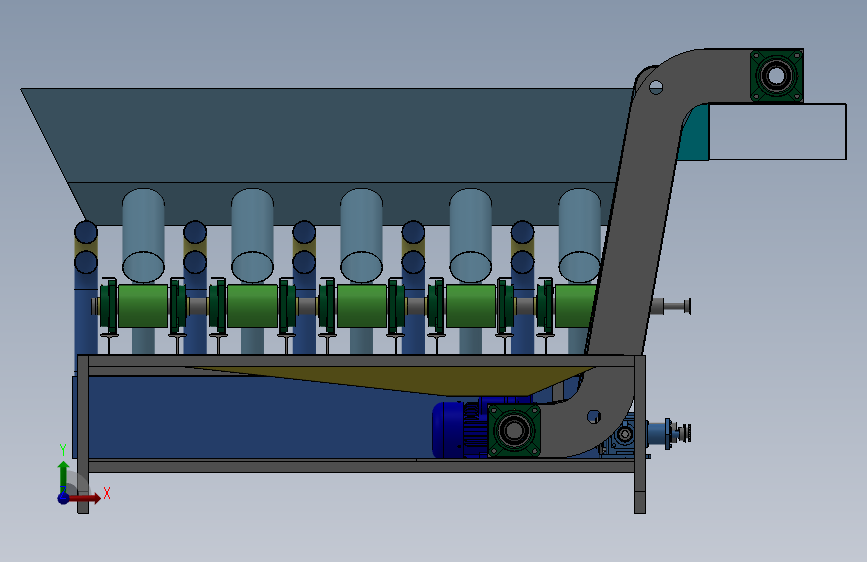The height and width of the screenshot is (562, 867).
Task: Select the leftmost green roller on the shaft
Action: point(143,305)
